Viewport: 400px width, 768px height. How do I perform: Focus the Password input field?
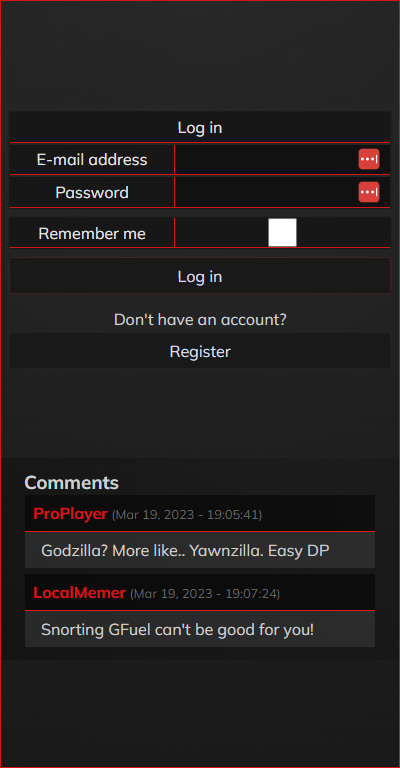click(282, 192)
